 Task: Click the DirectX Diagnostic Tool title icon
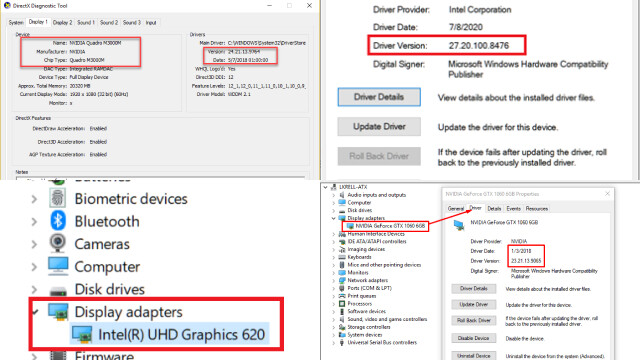pyautogui.click(x=7, y=5)
